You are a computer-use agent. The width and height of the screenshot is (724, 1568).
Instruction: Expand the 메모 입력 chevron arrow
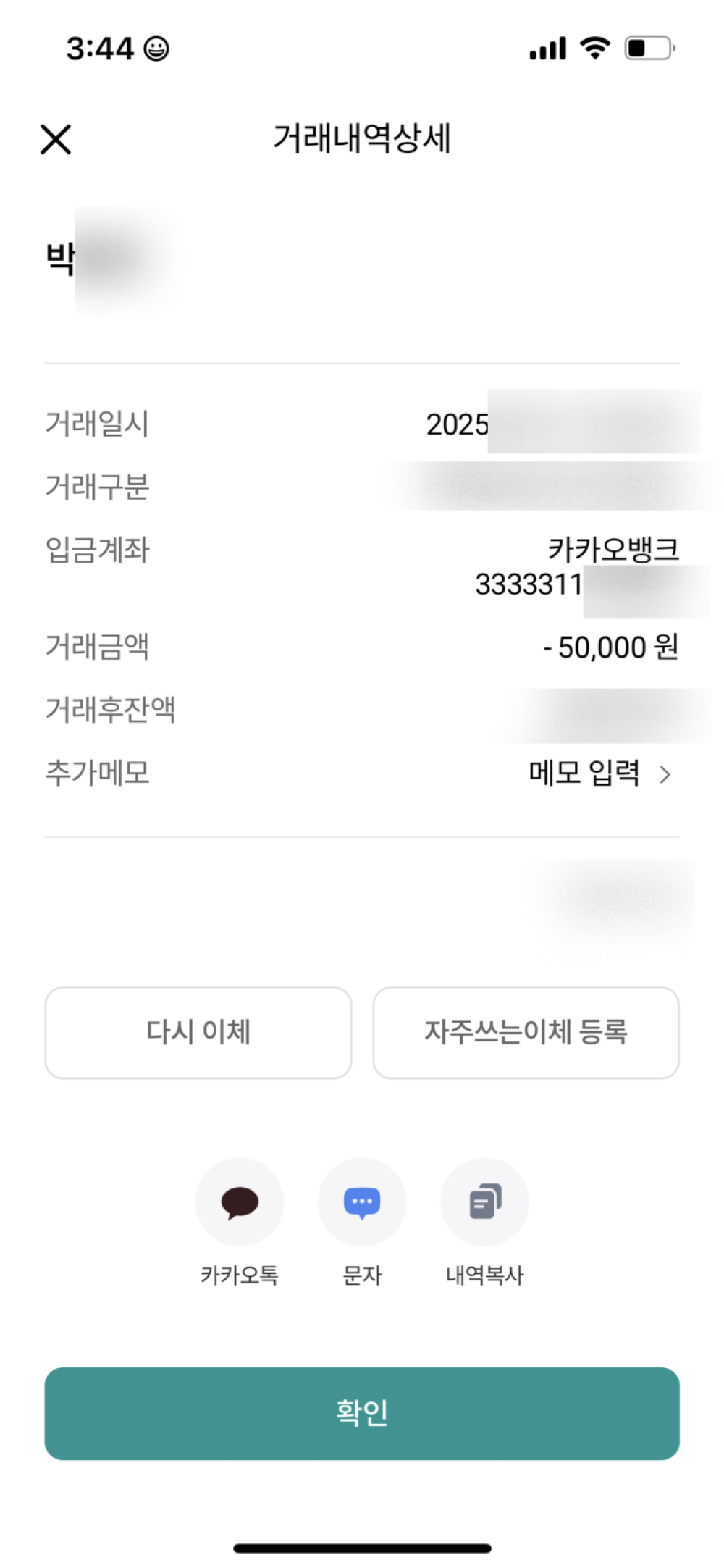[665, 775]
